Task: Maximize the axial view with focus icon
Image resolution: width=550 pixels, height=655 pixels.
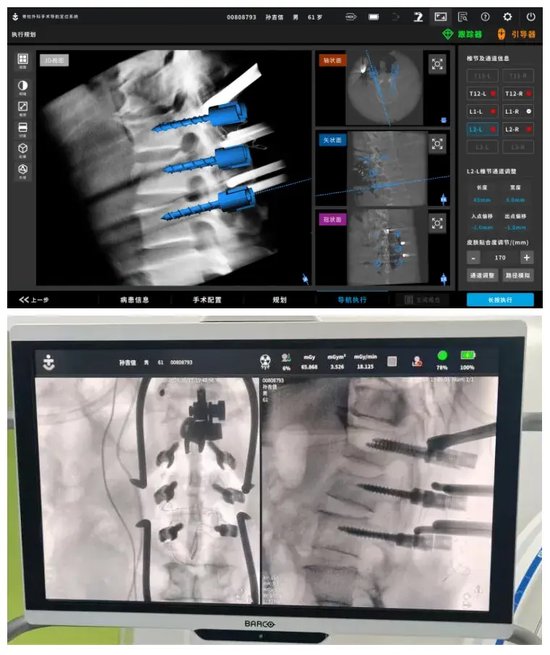Action: [x=437, y=64]
